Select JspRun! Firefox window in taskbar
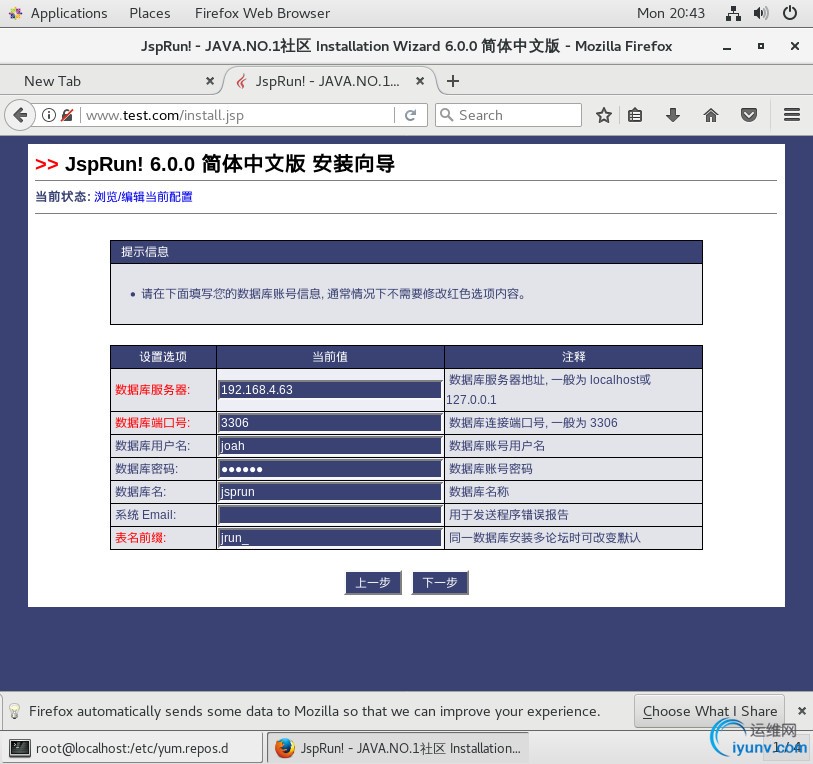813x764 pixels. pyautogui.click(x=398, y=748)
